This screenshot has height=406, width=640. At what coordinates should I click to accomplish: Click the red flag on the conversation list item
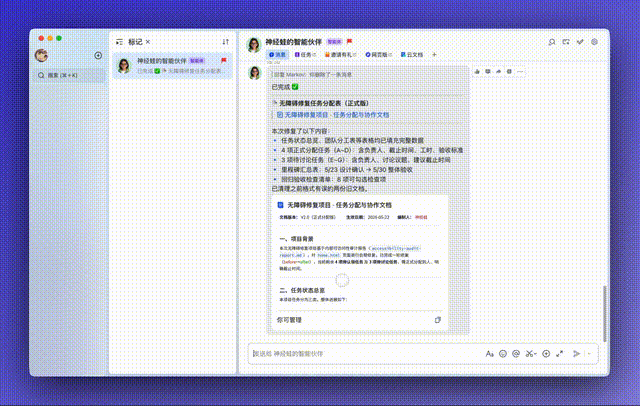pos(224,60)
